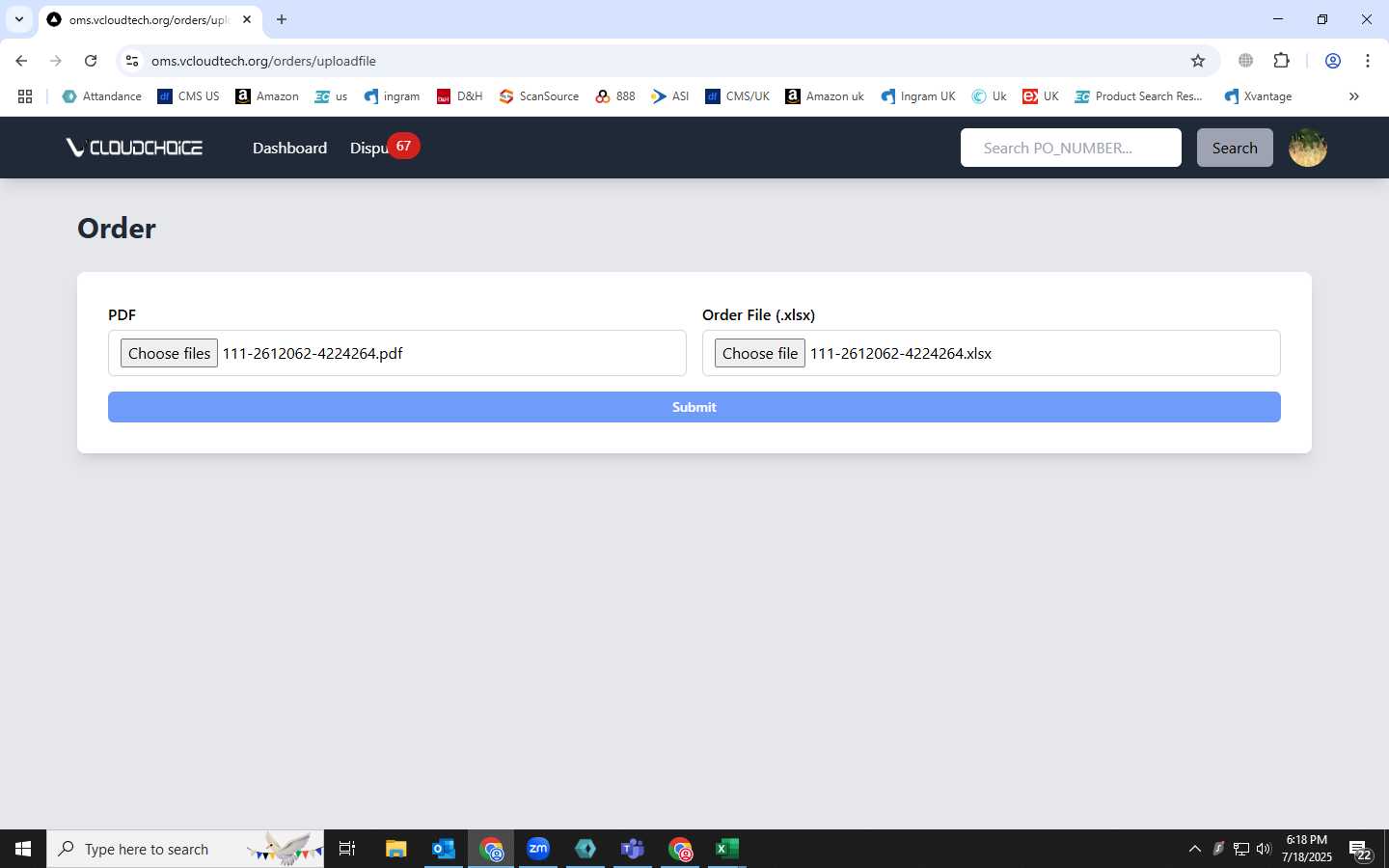Screen dimensions: 1389x868
Task: Click Choose file for Order File xlsx
Action: point(760,353)
